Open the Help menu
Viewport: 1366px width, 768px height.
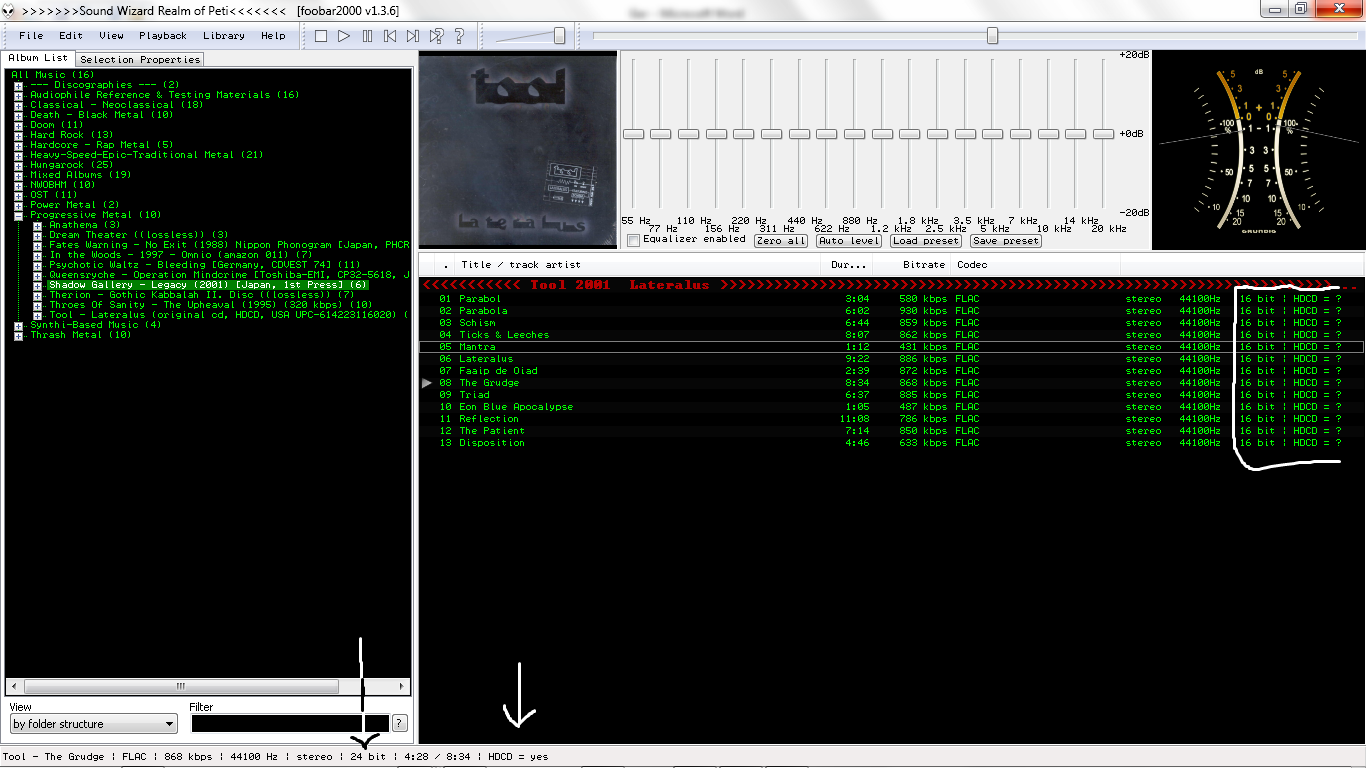click(273, 36)
